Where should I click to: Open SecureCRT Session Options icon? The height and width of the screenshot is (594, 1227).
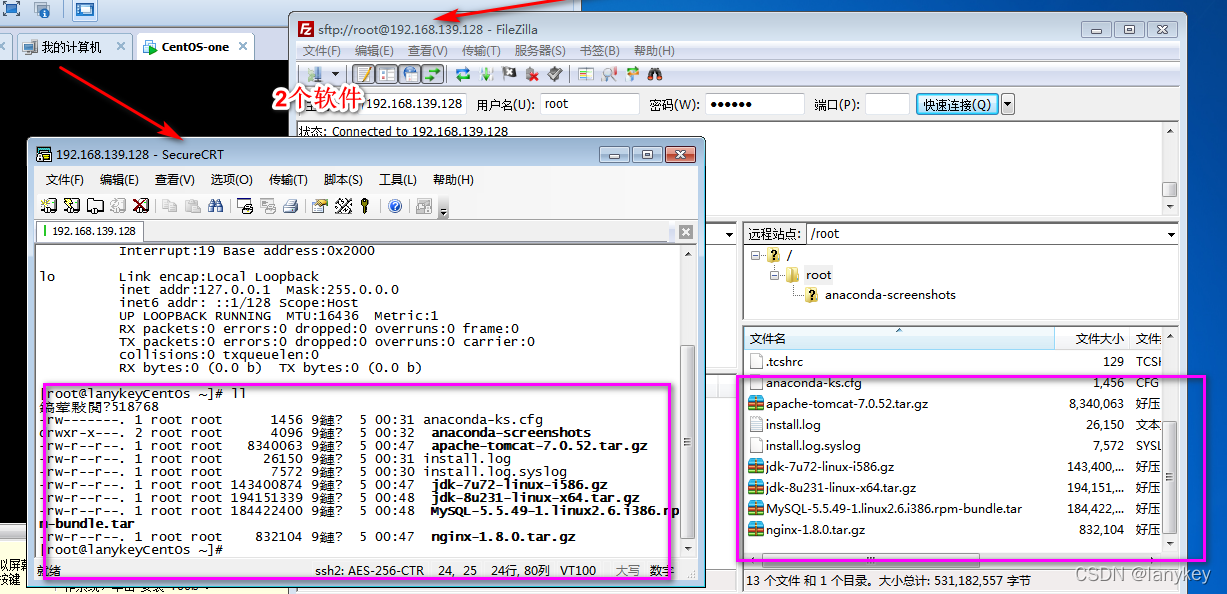pyautogui.click(x=319, y=206)
